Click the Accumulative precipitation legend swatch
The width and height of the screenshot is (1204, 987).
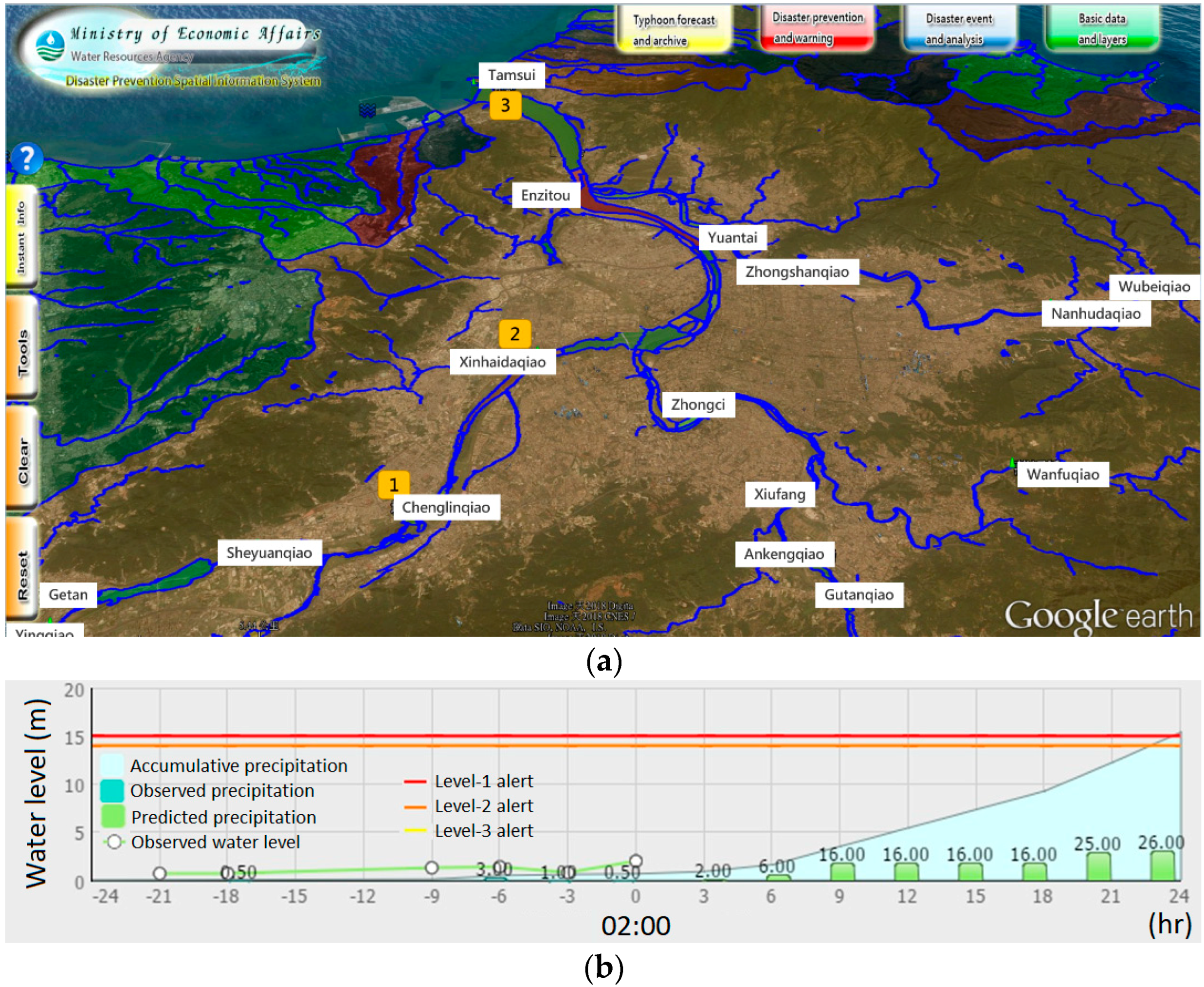coord(112,766)
